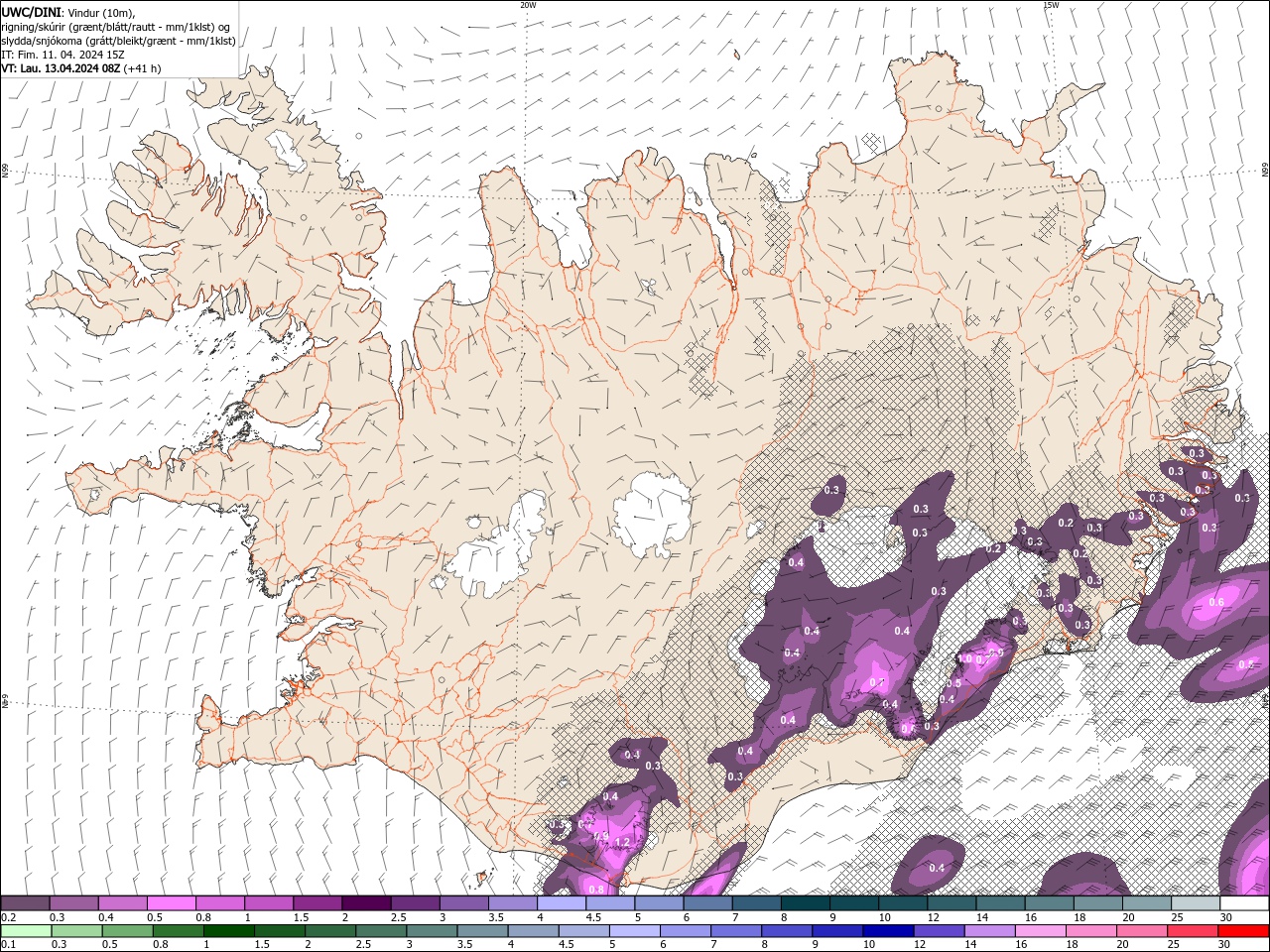The width and height of the screenshot is (1270, 952).
Task: Pick the darkest purple 2 swatch in upper legend
Action: [366, 903]
